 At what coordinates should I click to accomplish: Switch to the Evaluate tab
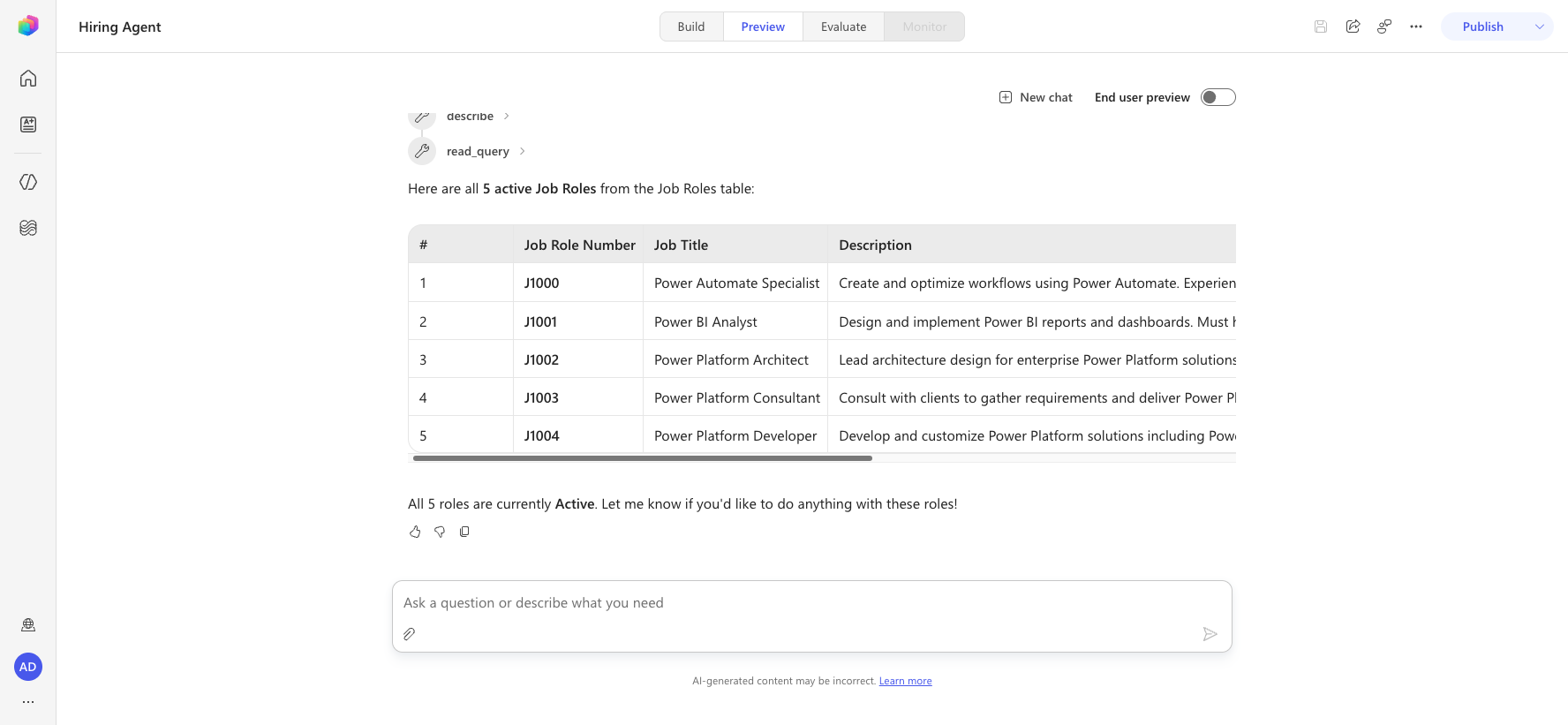(x=843, y=26)
